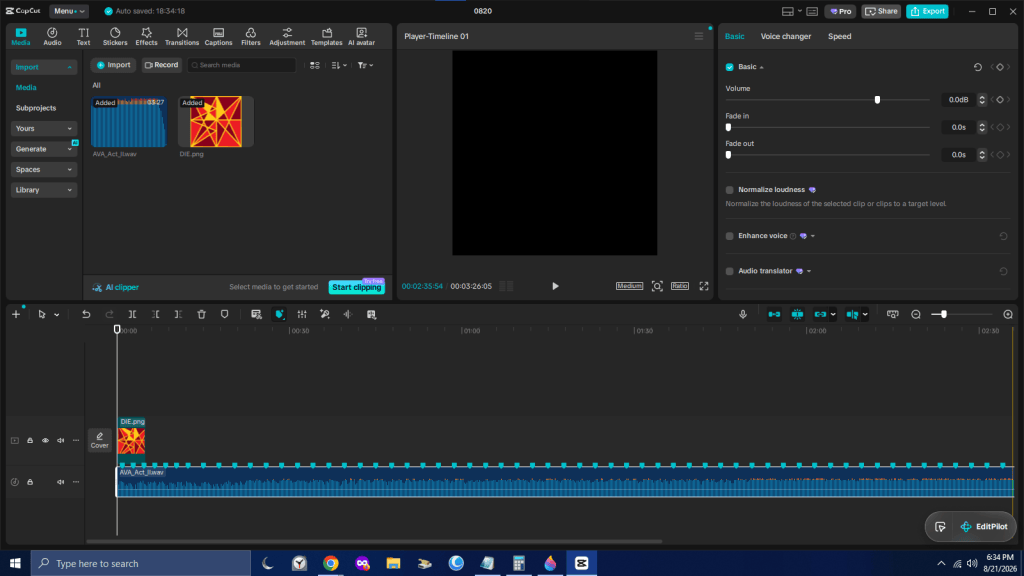The height and width of the screenshot is (576, 1024).
Task: Expand the Generate section
Action: click(44, 149)
